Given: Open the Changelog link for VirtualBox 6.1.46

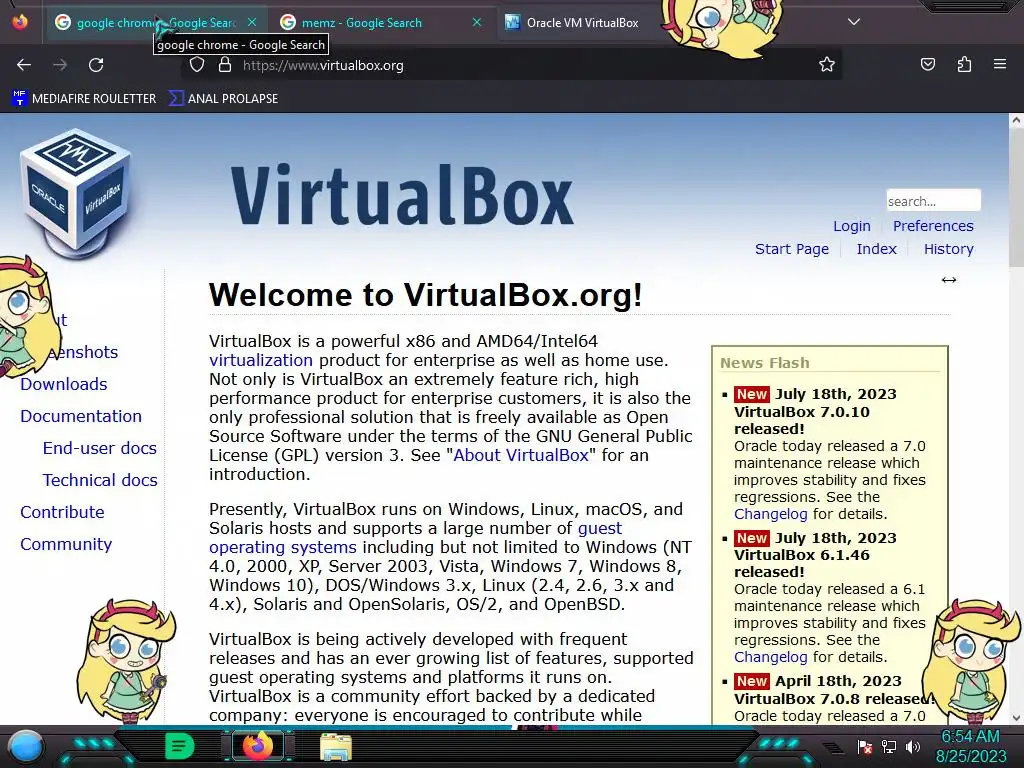Looking at the screenshot, I should click(771, 657).
